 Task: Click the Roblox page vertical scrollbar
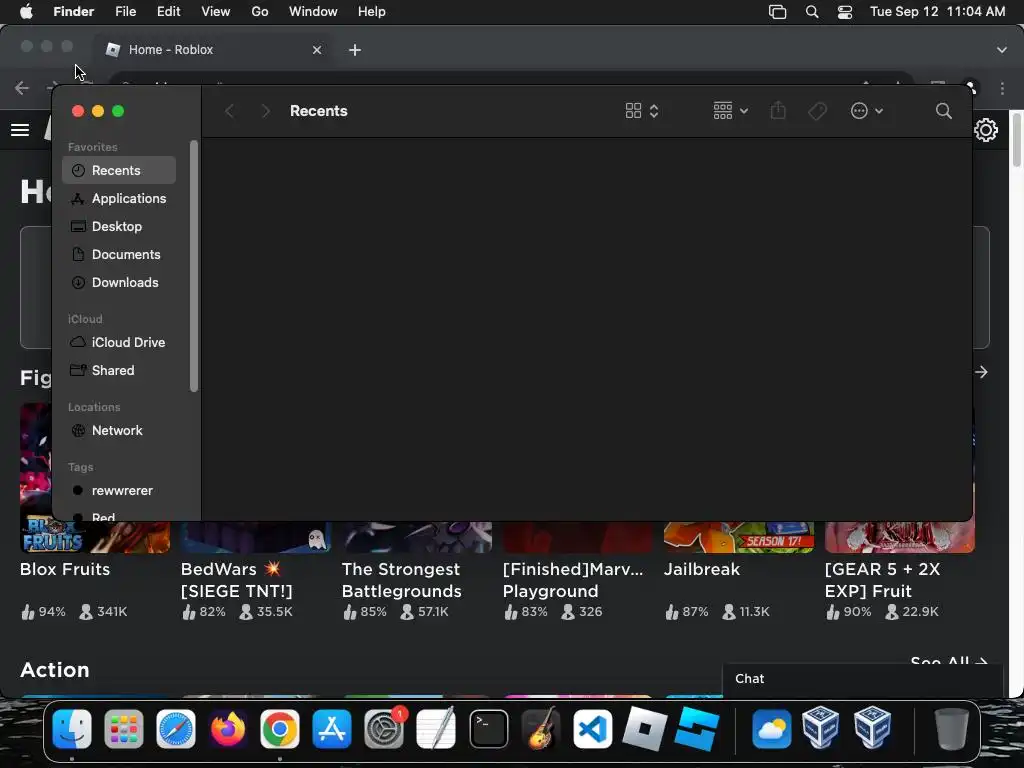click(x=1017, y=139)
